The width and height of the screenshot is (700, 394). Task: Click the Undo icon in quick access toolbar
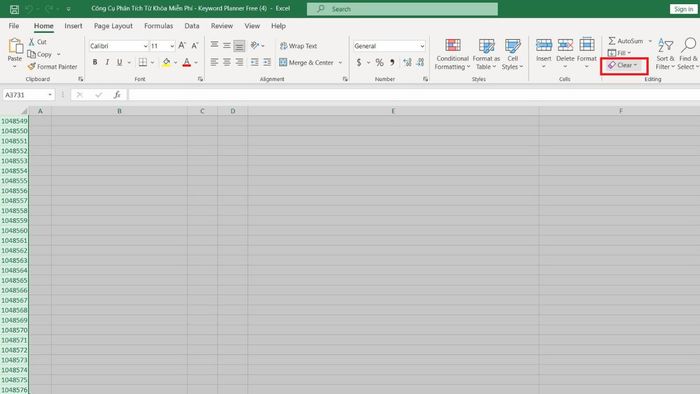point(29,9)
